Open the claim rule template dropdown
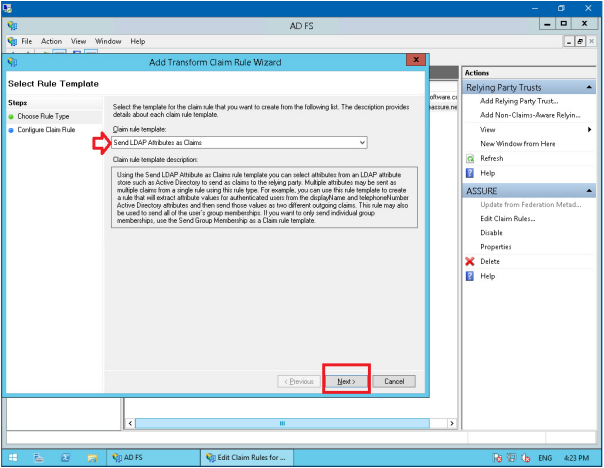 tap(361, 143)
